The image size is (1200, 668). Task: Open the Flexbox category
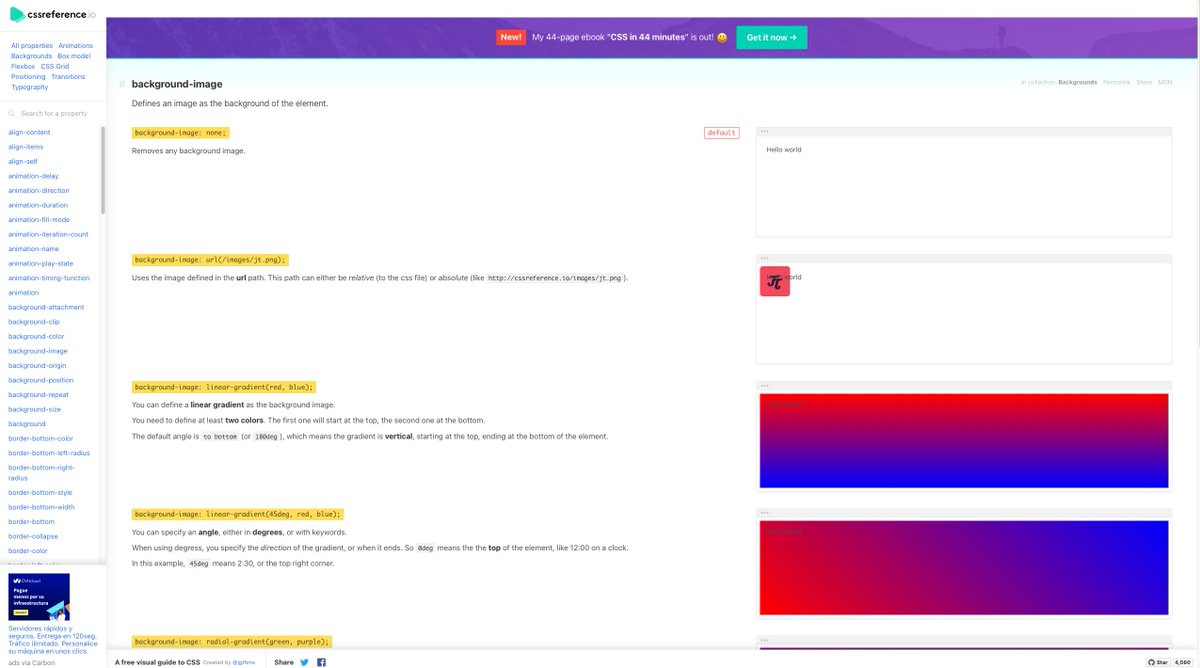[23, 66]
